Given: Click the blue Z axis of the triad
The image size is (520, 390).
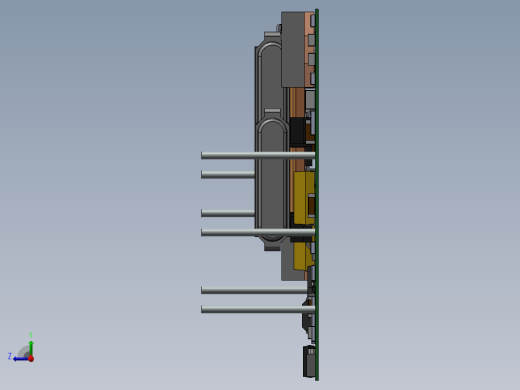Looking at the screenshot, I should (21, 359).
